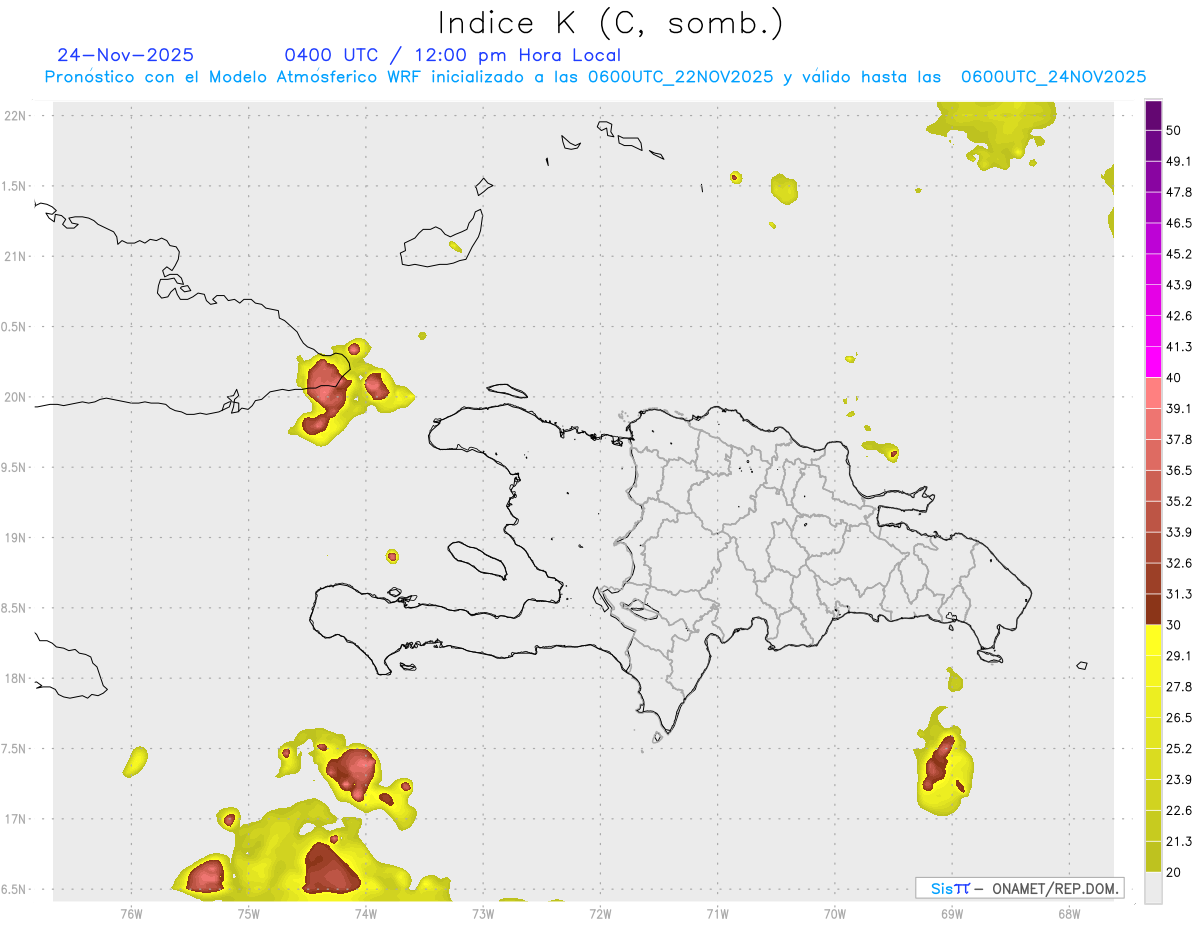Click the colorbar value "29.1"
1200x927 pixels.
click(x=1179, y=655)
